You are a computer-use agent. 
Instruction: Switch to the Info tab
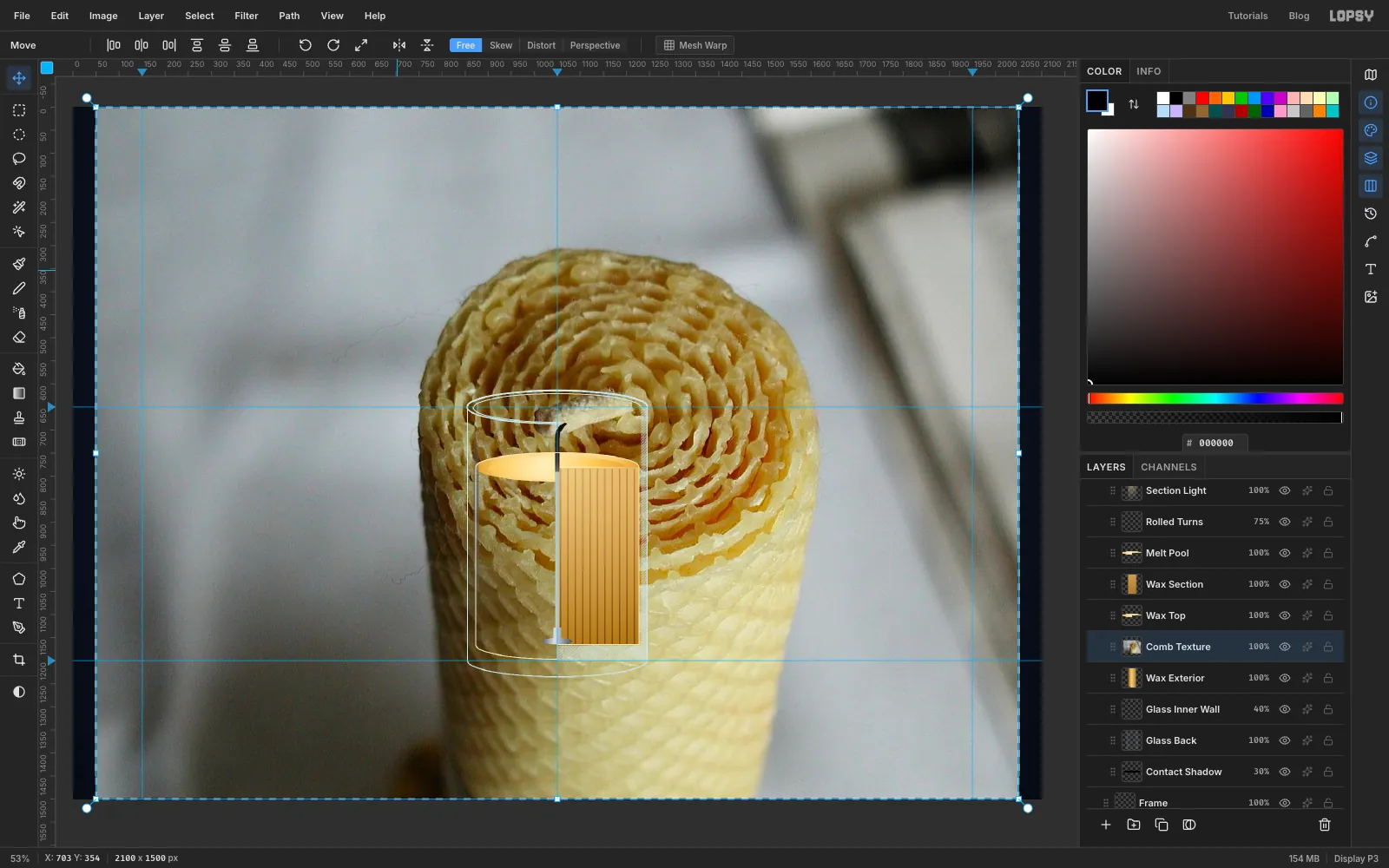point(1149,71)
